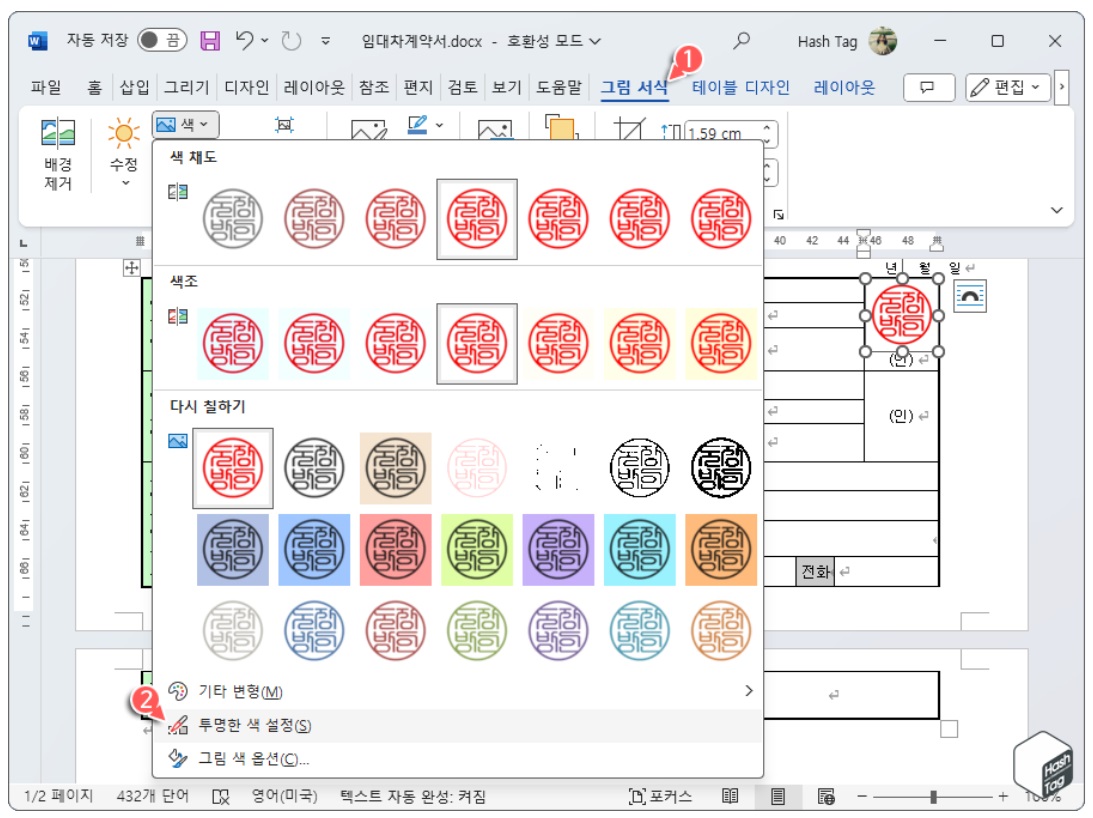Select the green dark recolor thumbnail

coord(477,550)
